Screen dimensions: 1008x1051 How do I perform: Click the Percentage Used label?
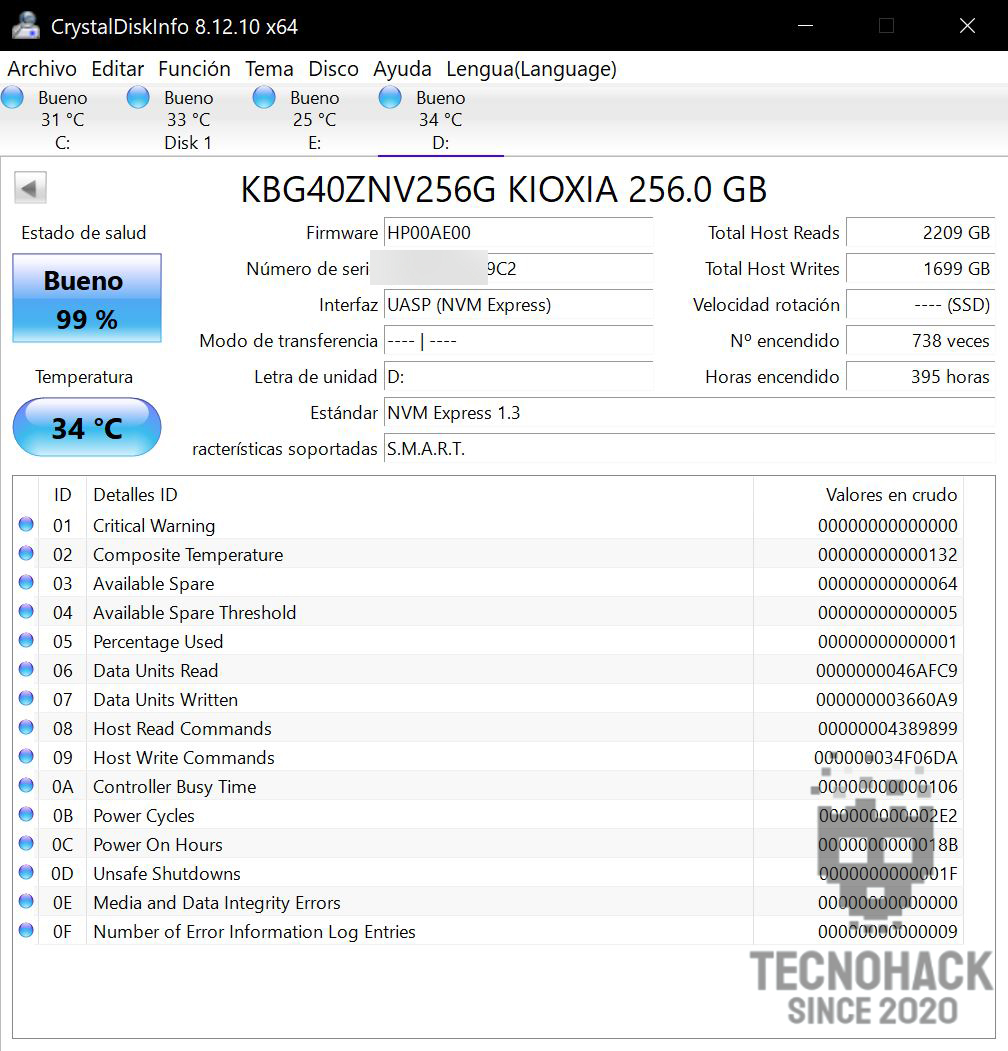coord(158,642)
